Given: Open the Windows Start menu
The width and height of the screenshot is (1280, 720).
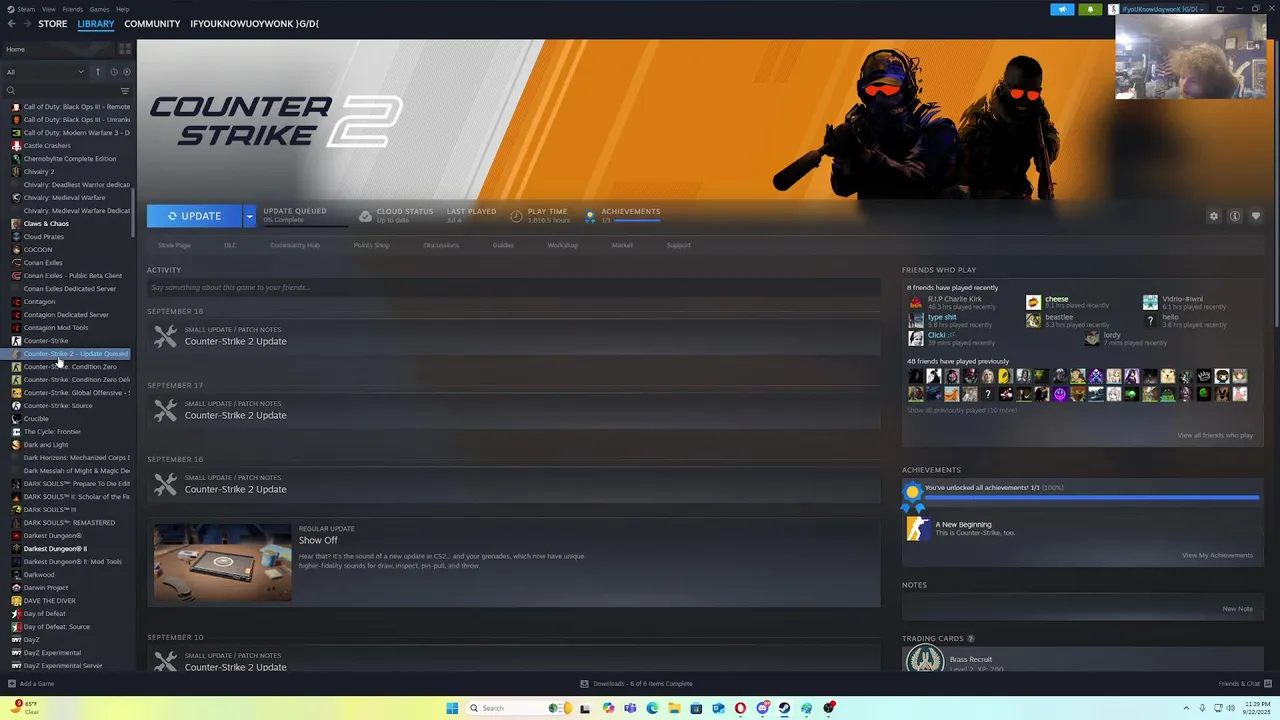Looking at the screenshot, I should pyautogui.click(x=452, y=708).
